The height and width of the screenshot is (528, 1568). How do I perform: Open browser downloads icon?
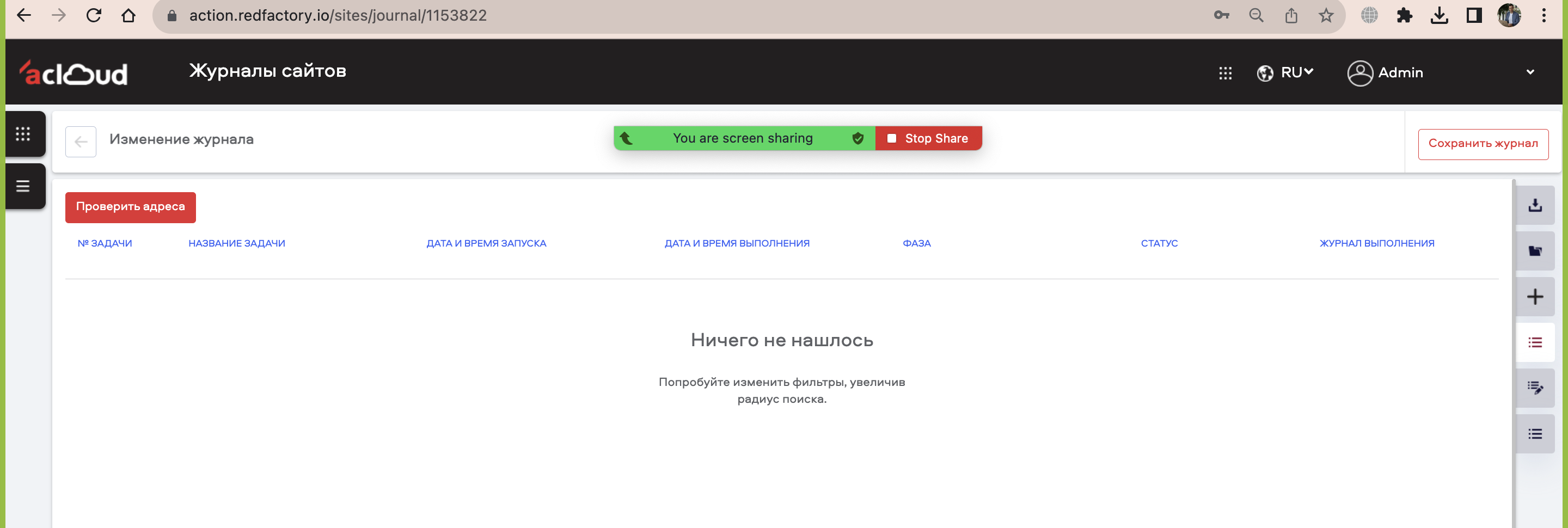click(x=1439, y=15)
